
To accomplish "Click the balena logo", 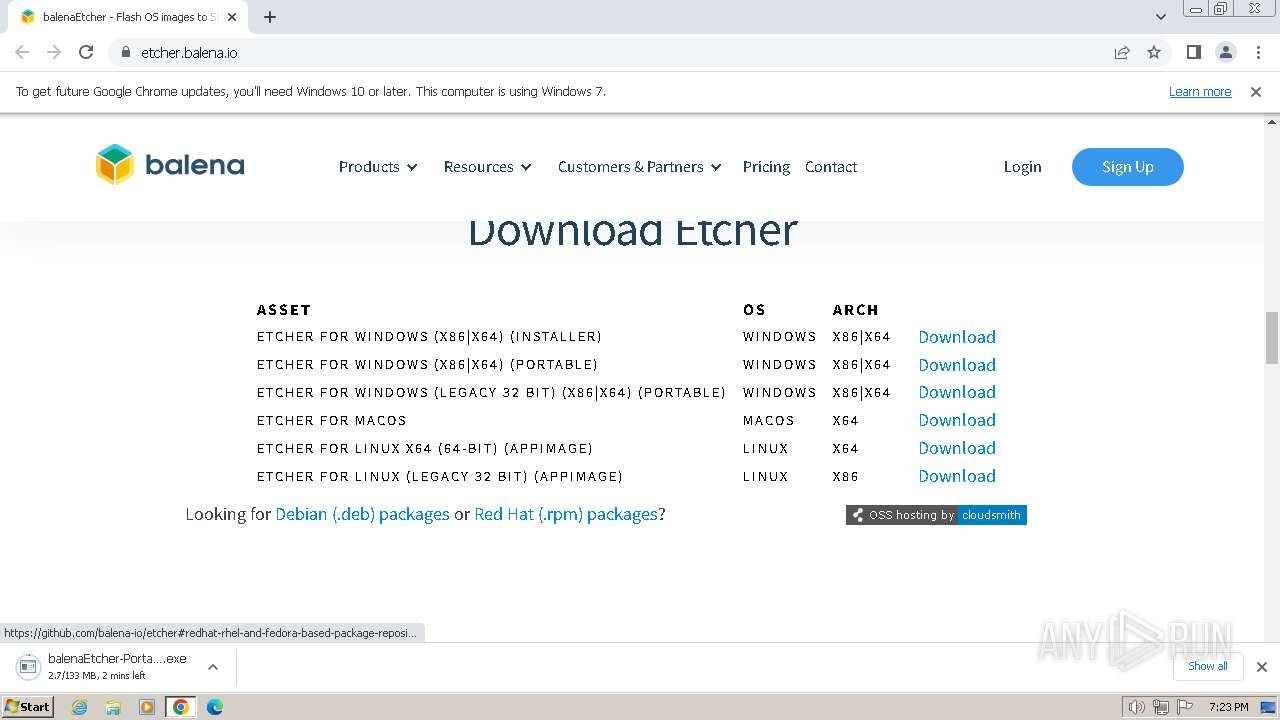I will [170, 165].
